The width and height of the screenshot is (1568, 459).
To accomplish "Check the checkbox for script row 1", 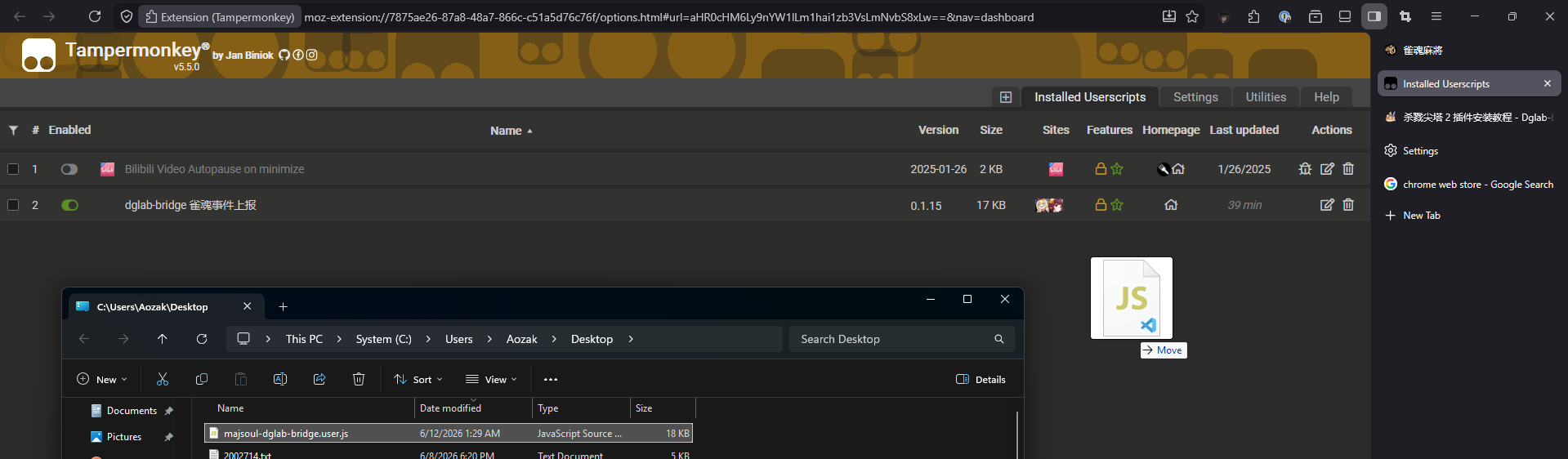I will (x=13, y=169).
